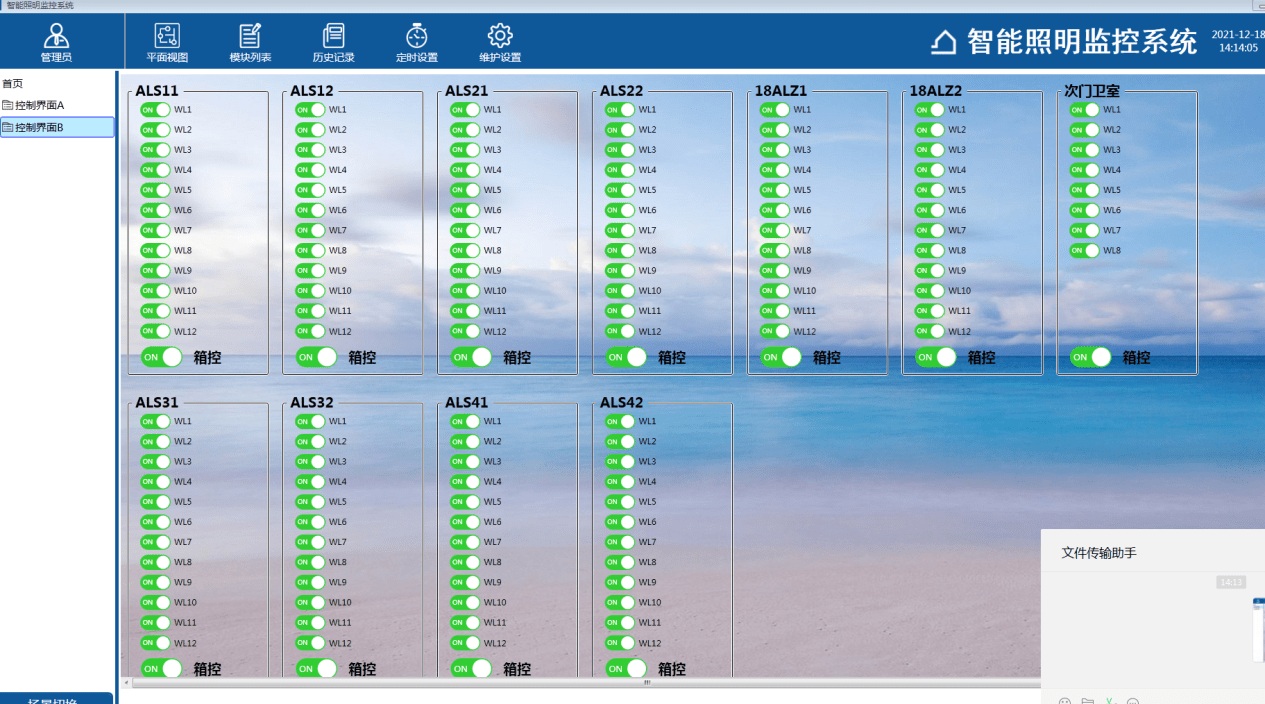Select 首页 in the left navigation tree
This screenshot has height=704, width=1265.
[x=13, y=84]
